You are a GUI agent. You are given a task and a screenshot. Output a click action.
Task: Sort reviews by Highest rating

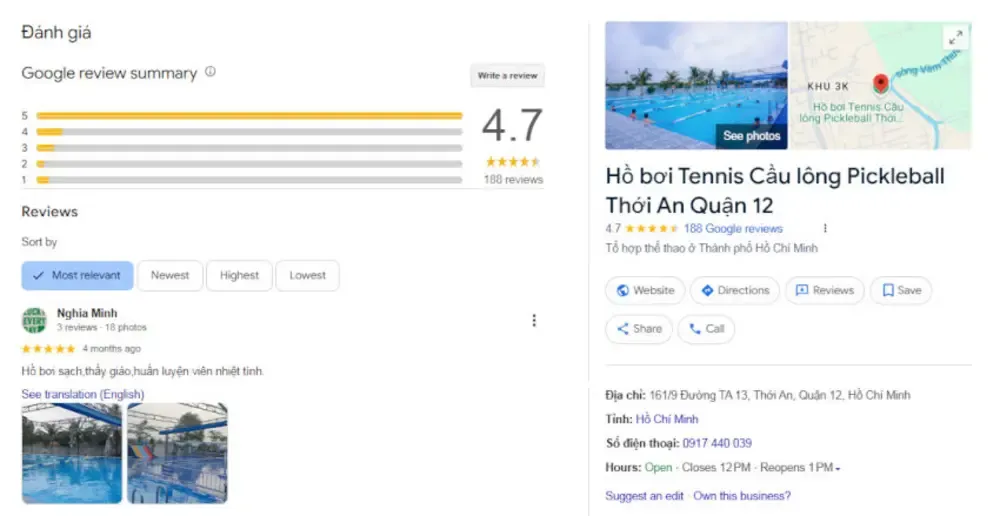pos(239,275)
